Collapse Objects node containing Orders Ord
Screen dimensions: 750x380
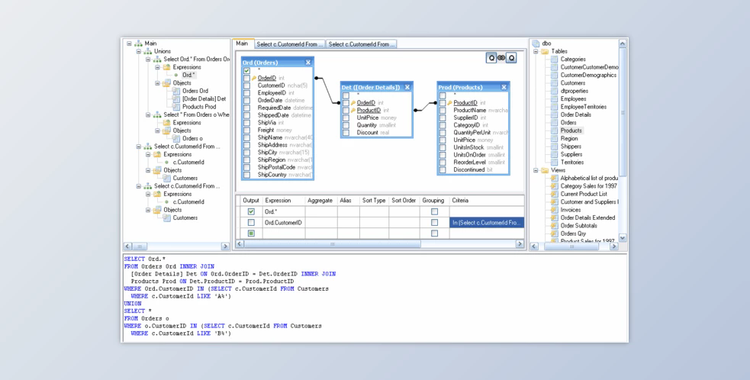click(x=157, y=83)
